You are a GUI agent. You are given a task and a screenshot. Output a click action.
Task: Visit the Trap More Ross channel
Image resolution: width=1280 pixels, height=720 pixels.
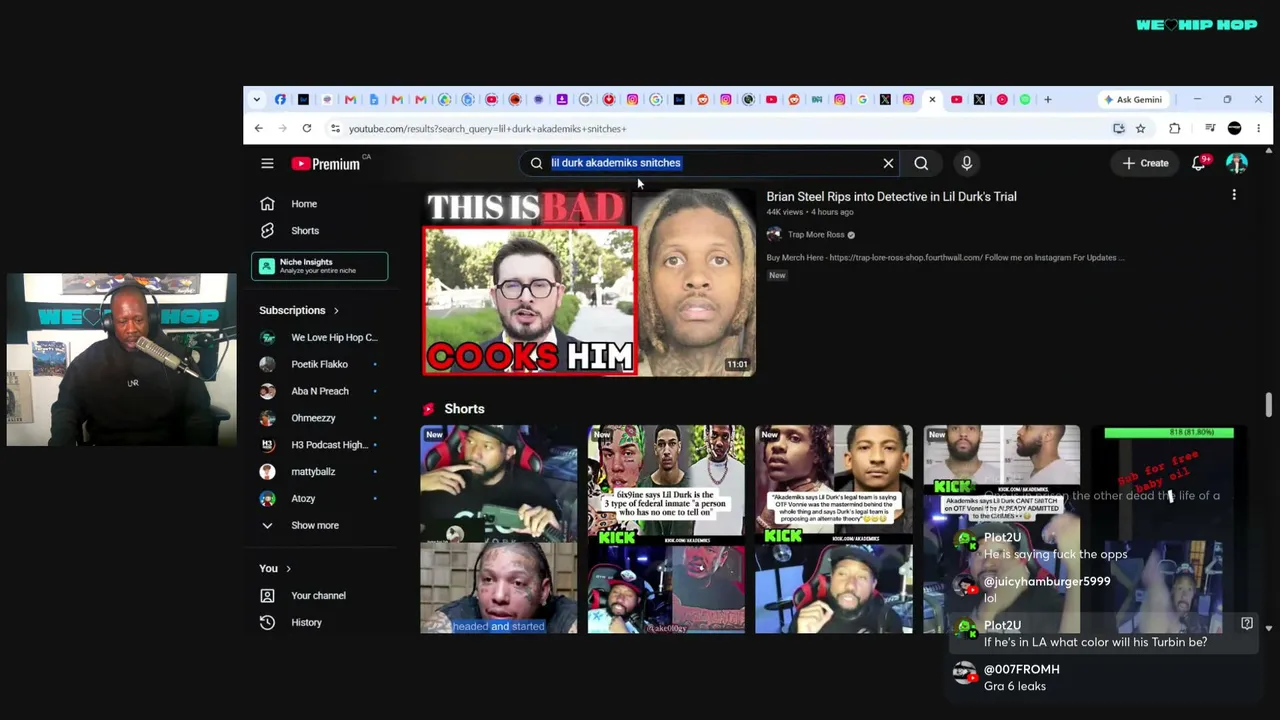coord(816,235)
